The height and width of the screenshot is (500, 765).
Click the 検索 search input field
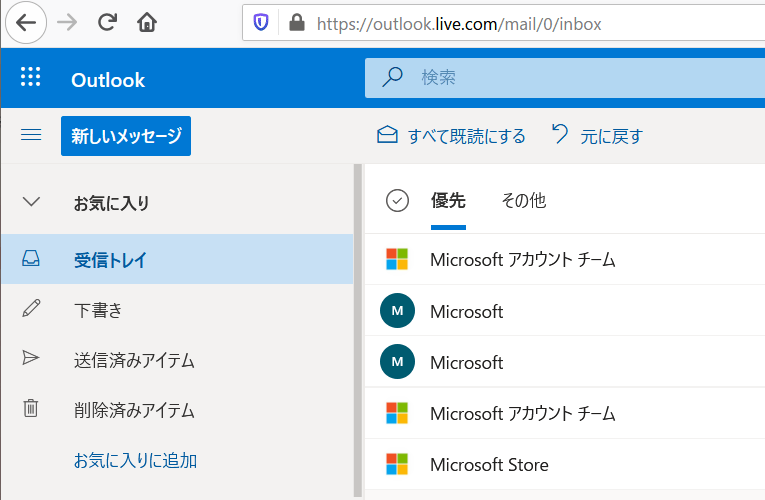pyautogui.click(x=565, y=78)
